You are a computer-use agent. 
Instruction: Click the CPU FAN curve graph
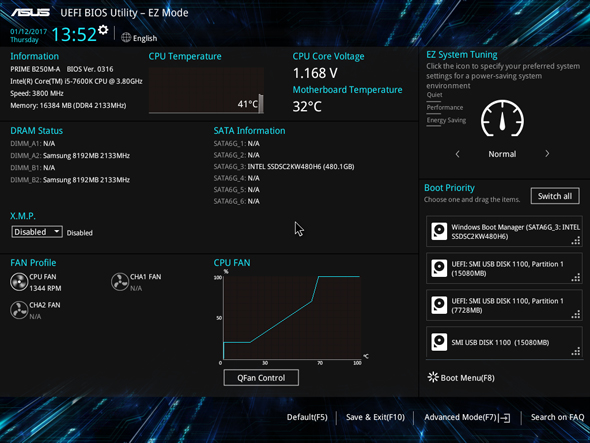[292, 317]
